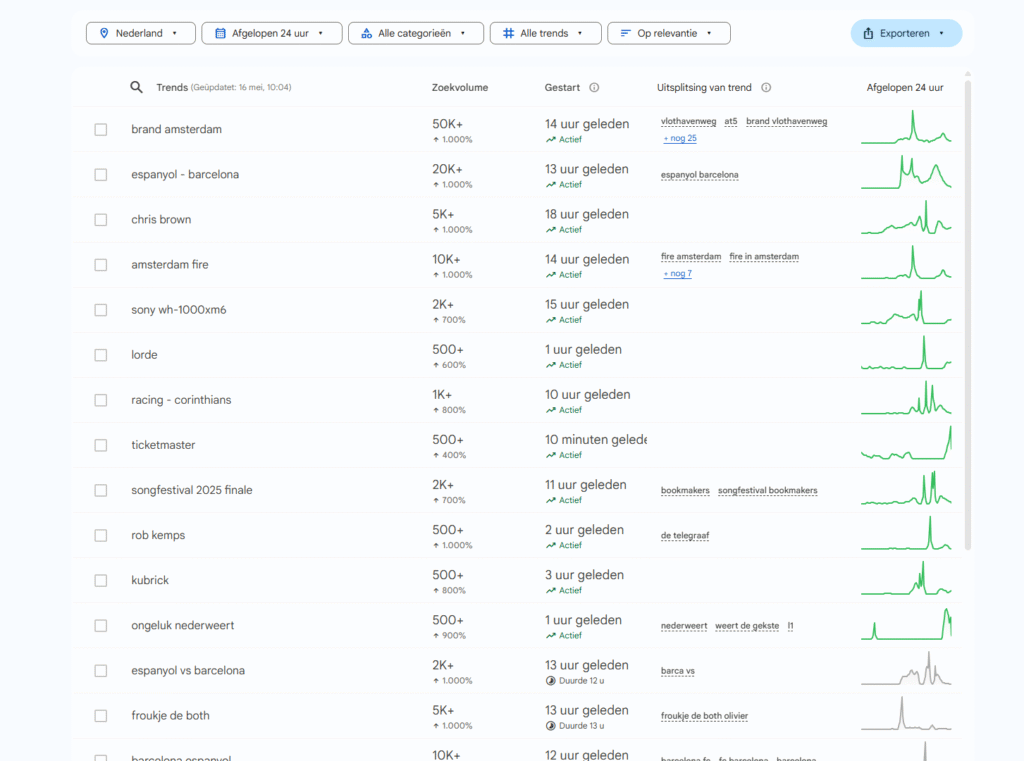Open the espanyol barcelona related query link
Viewport: 1024px width, 761px height.
[699, 175]
